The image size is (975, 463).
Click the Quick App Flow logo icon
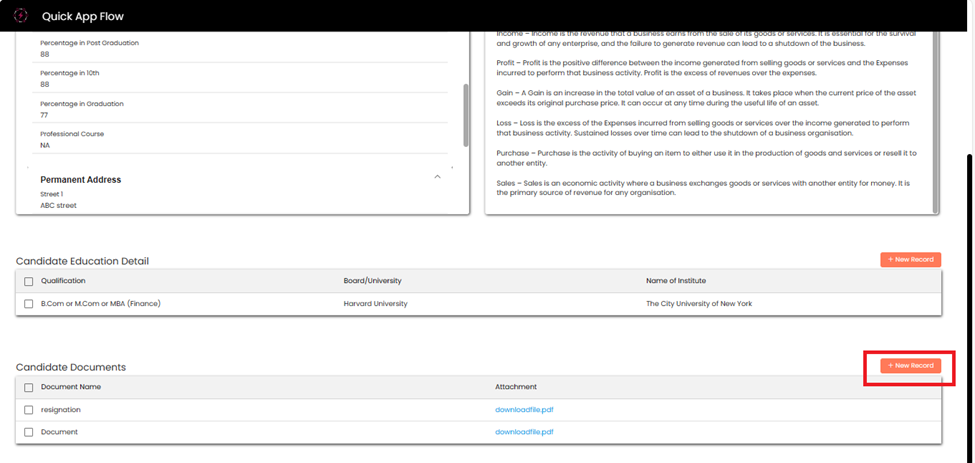tap(20, 16)
